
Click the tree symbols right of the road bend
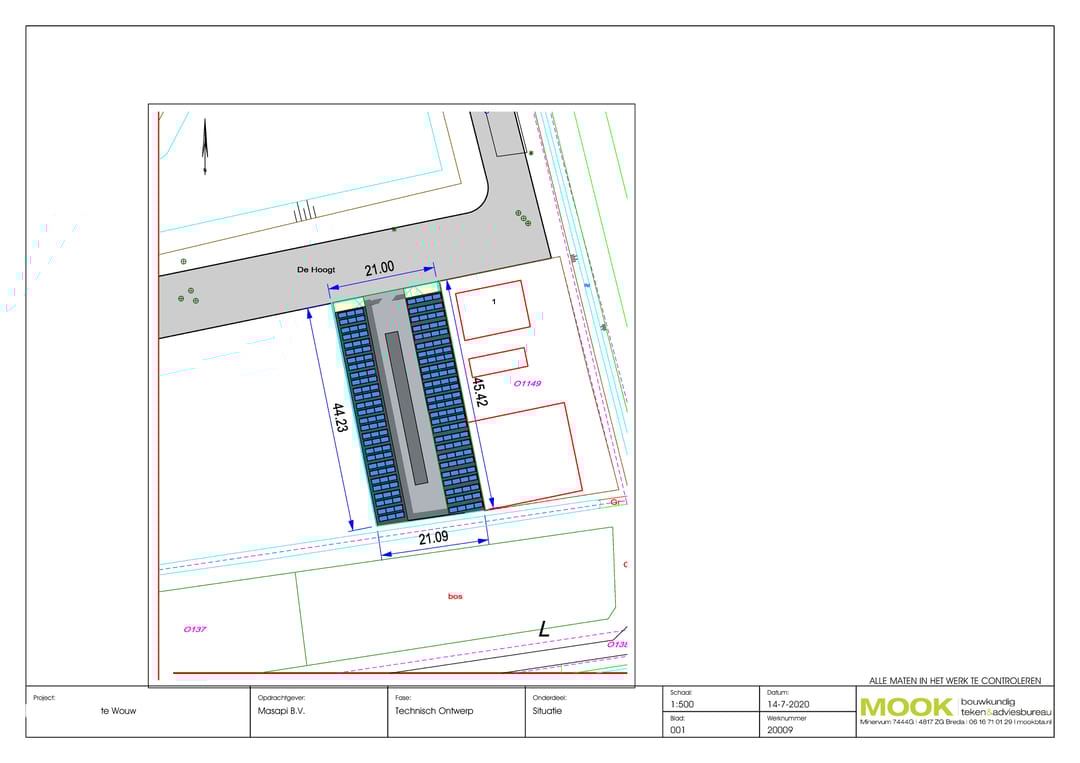pos(520,216)
